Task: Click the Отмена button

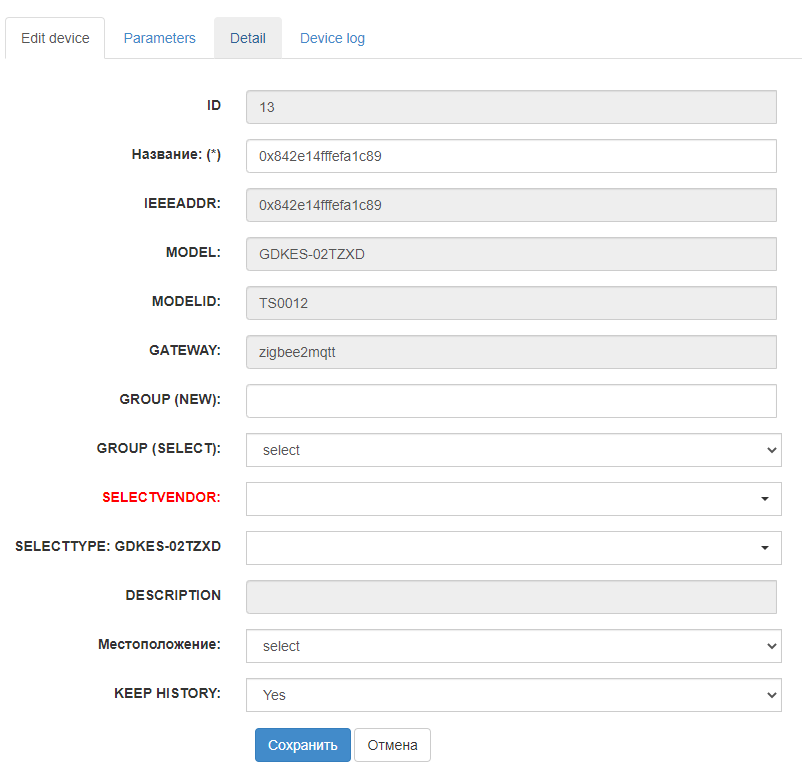Action: (392, 745)
